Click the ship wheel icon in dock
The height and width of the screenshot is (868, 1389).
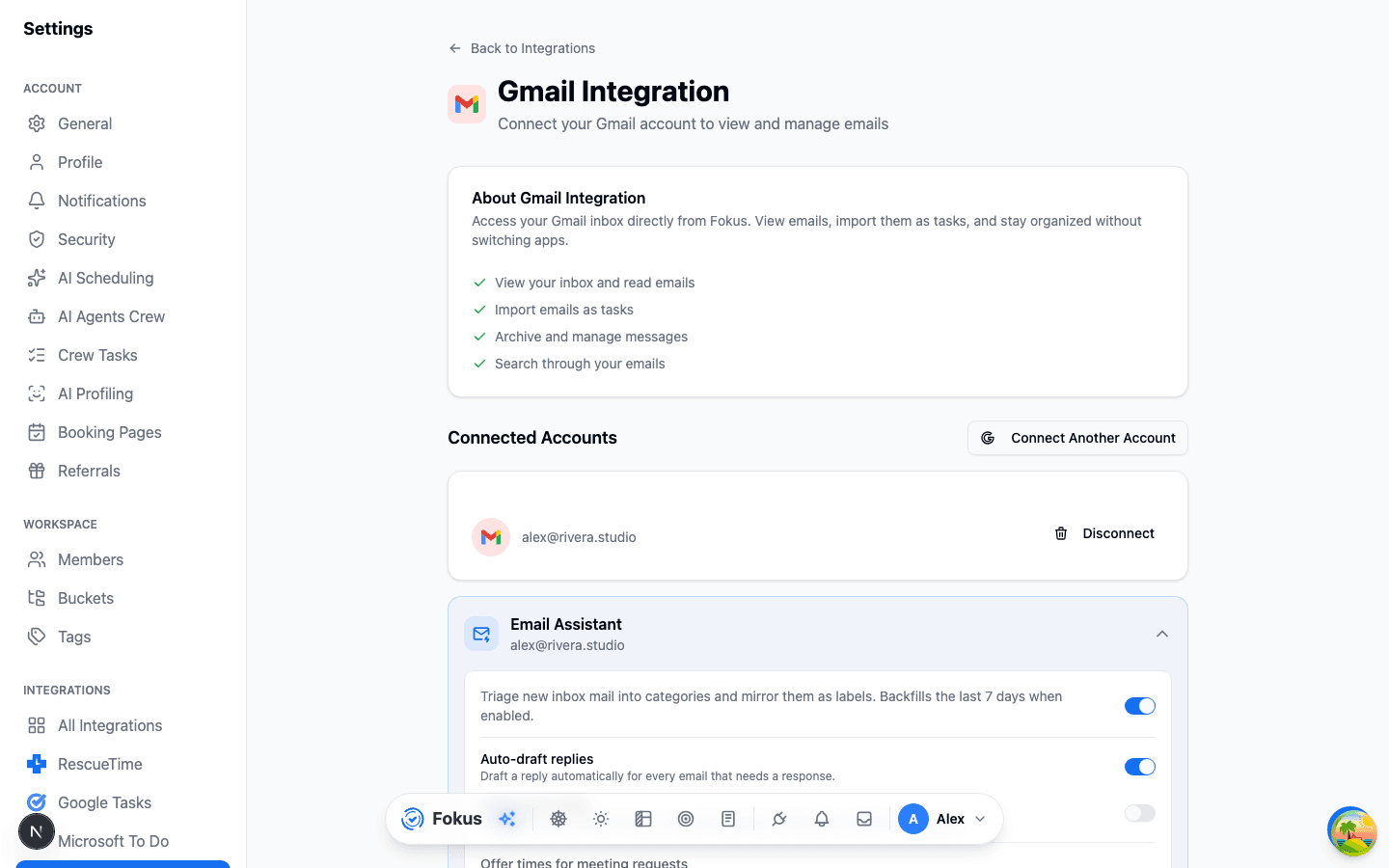tap(558, 819)
